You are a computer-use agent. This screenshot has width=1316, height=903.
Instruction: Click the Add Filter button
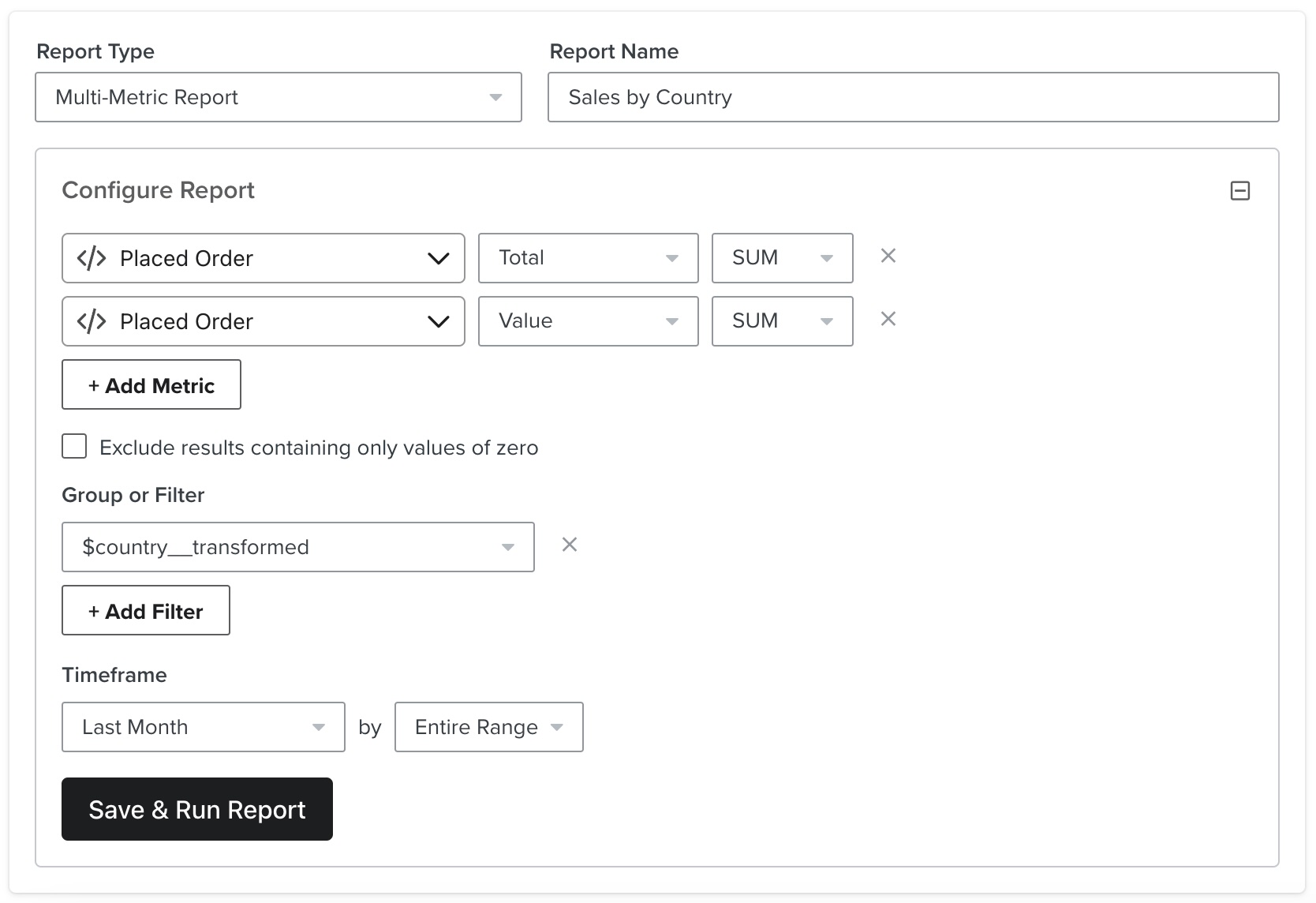pyautogui.click(x=145, y=610)
